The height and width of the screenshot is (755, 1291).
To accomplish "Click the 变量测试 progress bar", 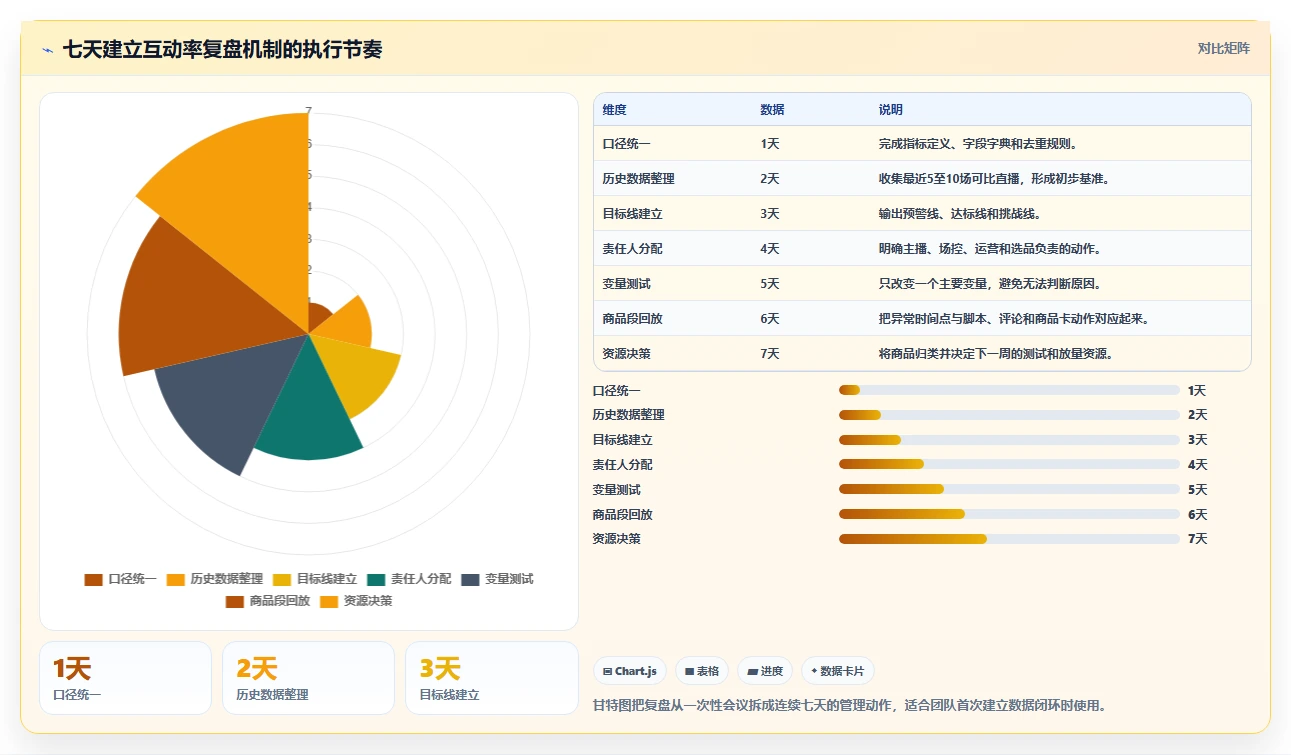I will point(1009,489).
